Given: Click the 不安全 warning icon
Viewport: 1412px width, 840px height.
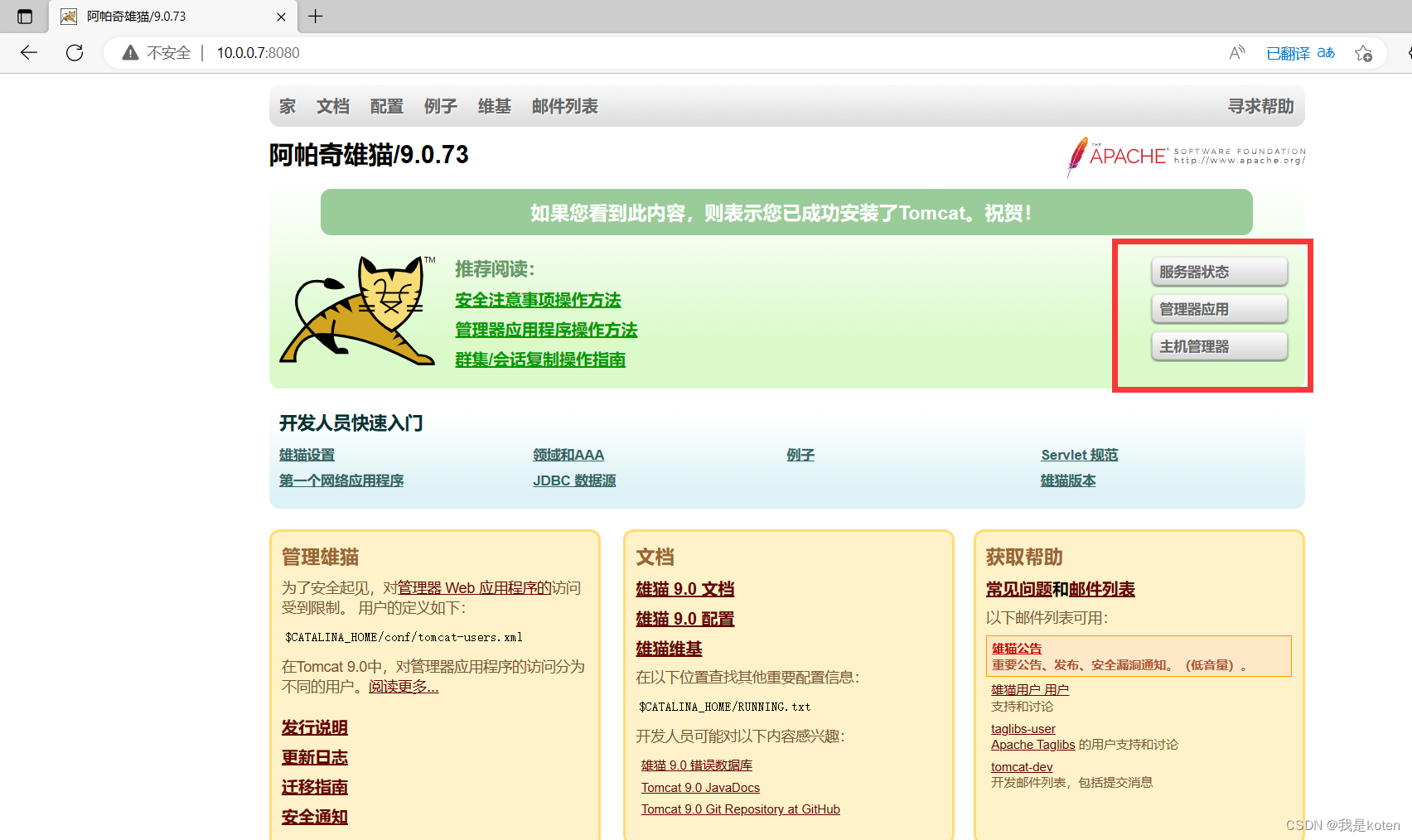Looking at the screenshot, I should (x=130, y=53).
